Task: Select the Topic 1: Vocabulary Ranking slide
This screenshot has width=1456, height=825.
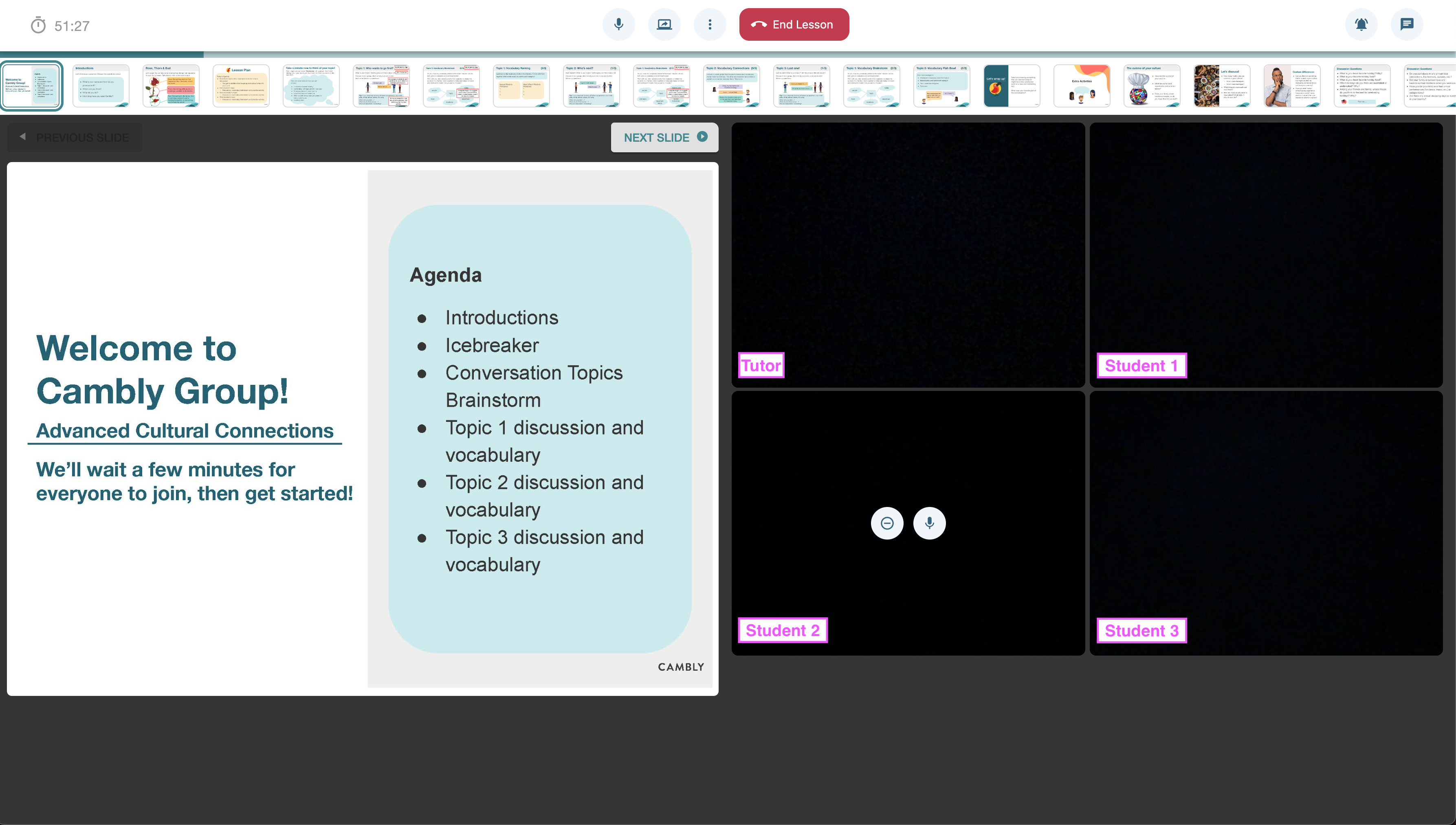Action: pos(521,86)
